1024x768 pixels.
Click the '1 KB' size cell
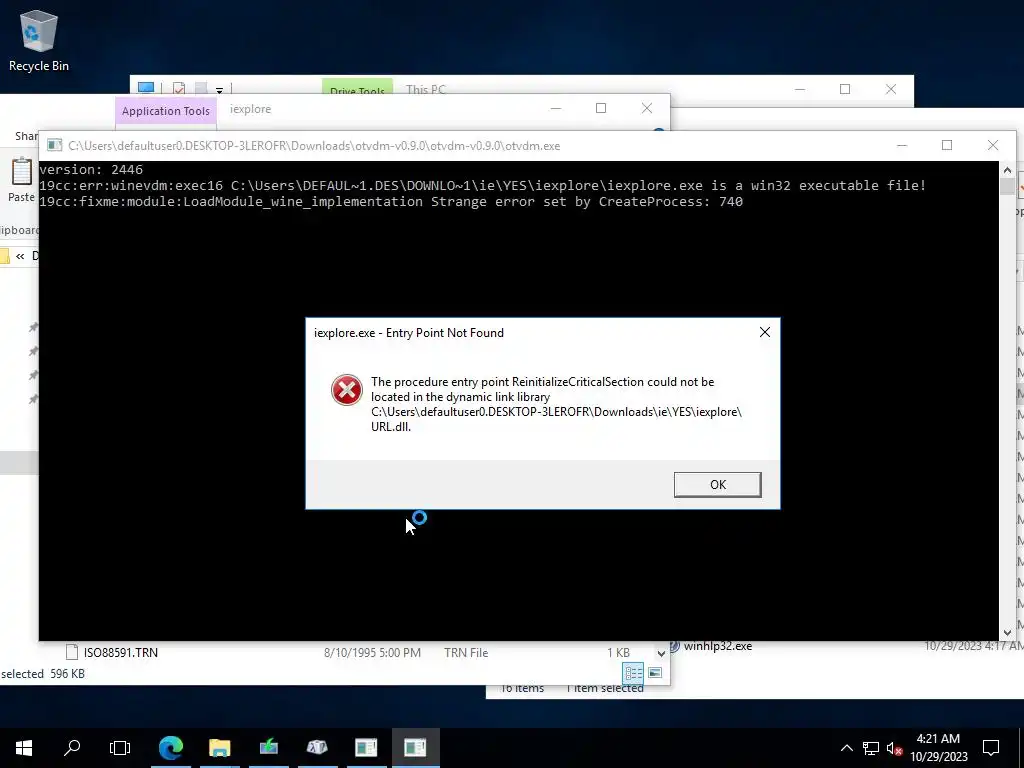coord(618,652)
